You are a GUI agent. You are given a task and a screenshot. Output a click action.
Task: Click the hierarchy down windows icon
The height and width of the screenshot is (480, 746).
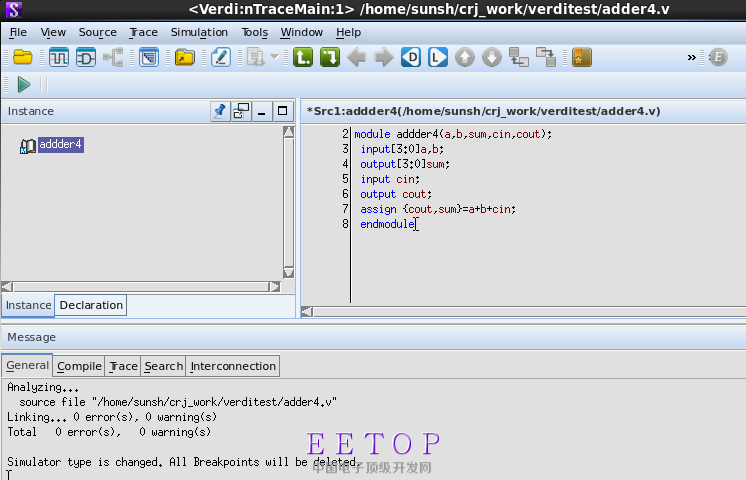point(546,58)
